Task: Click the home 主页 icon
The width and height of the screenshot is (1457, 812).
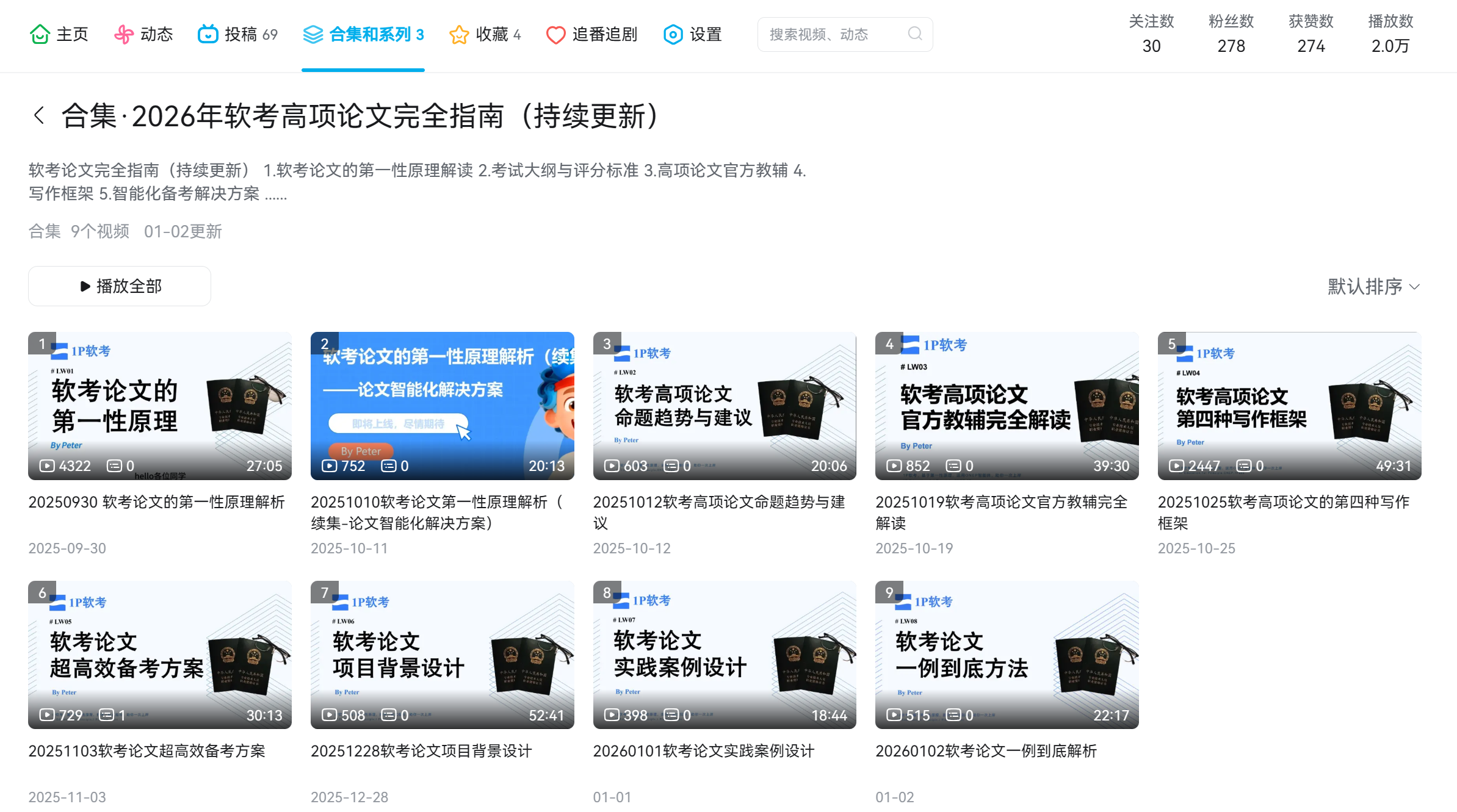Action: pyautogui.click(x=40, y=34)
